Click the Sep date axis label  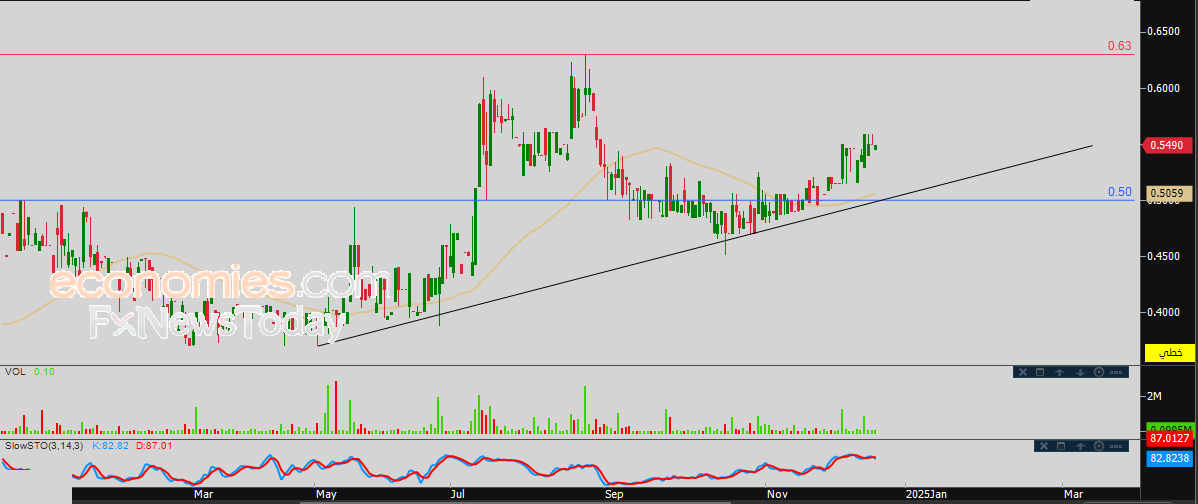(x=614, y=495)
